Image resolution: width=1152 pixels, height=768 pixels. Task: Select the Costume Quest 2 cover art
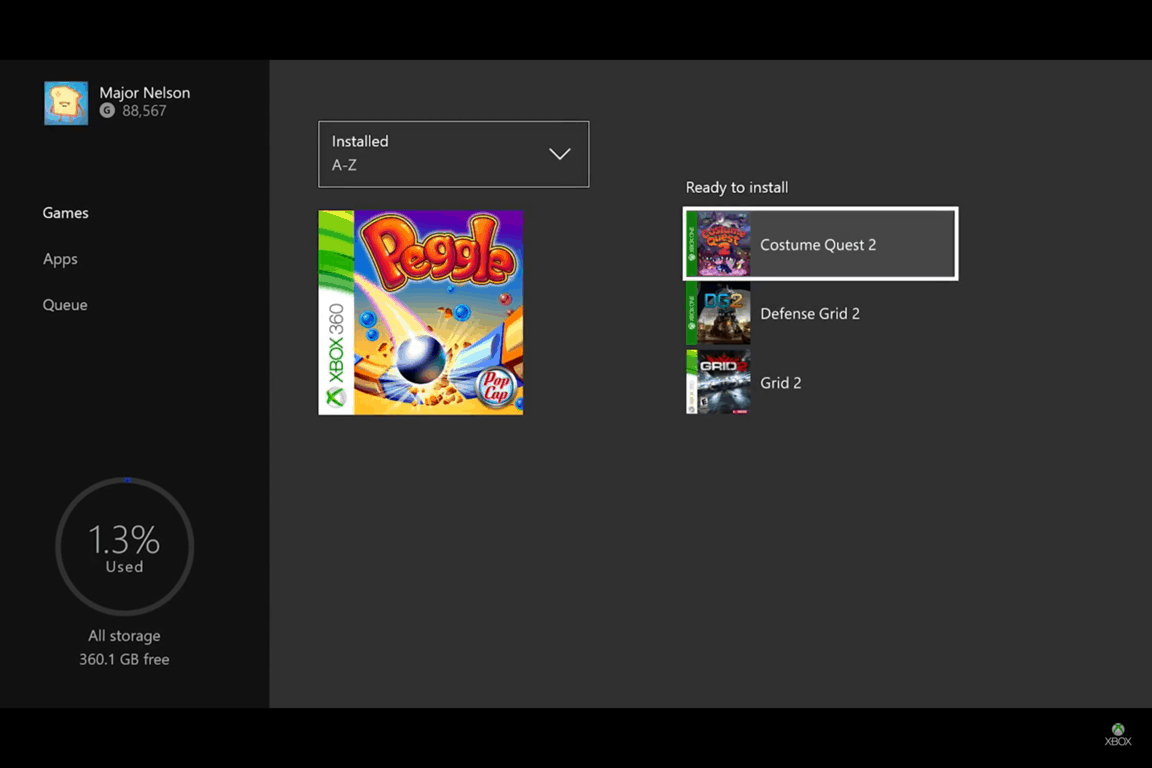point(718,244)
